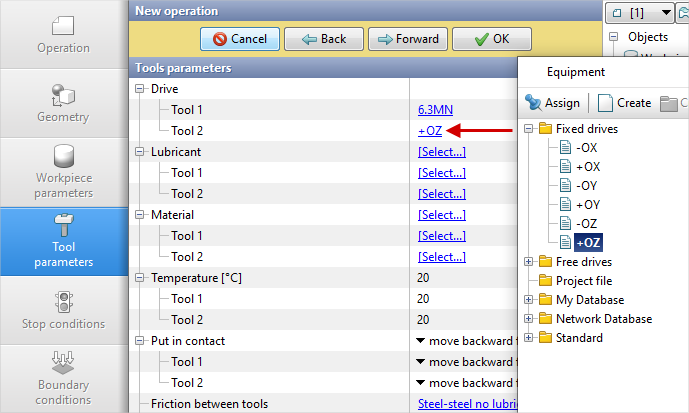Collapse the Fixed drives folder
Image resolution: width=689 pixels, height=413 pixels.
coord(529,129)
